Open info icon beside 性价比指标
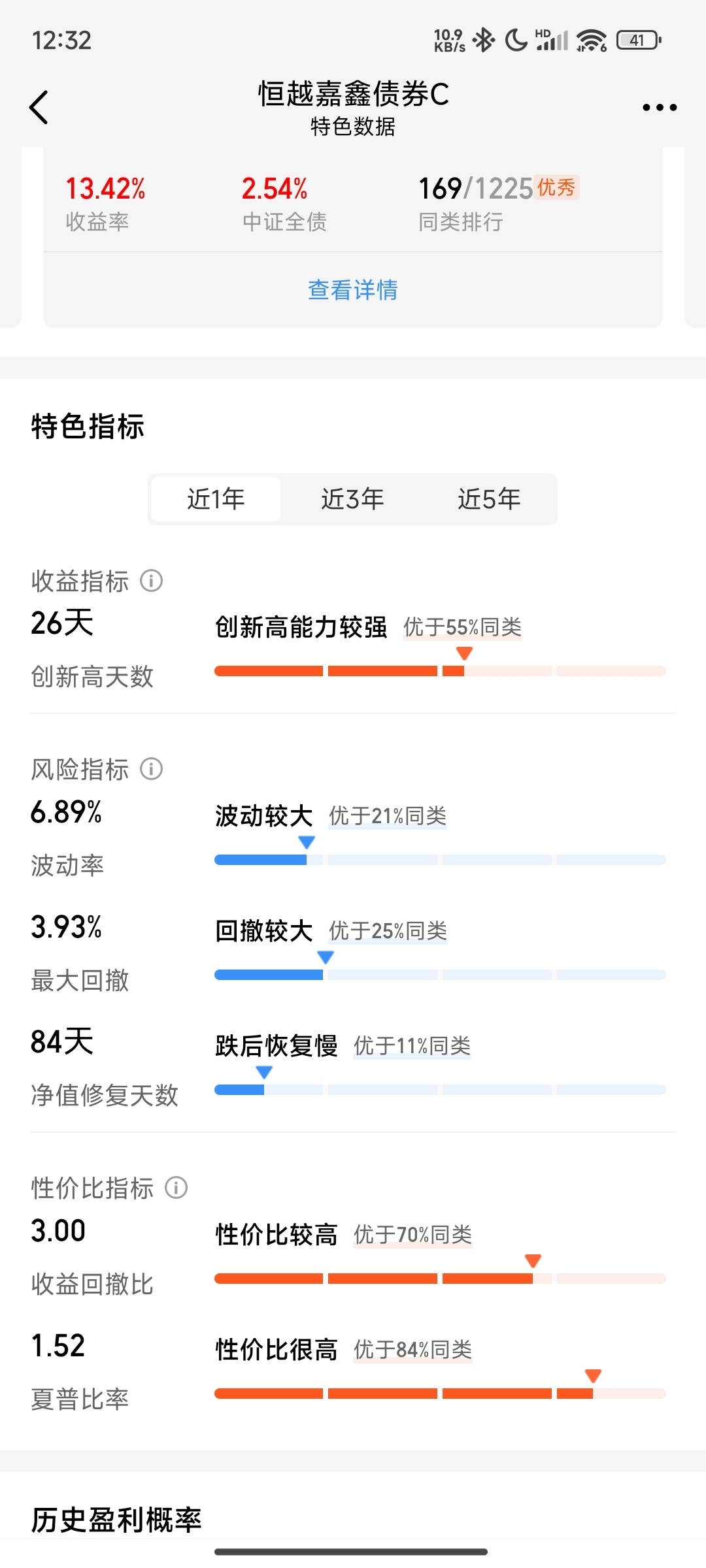The width and height of the screenshot is (706, 1568). point(176,1187)
